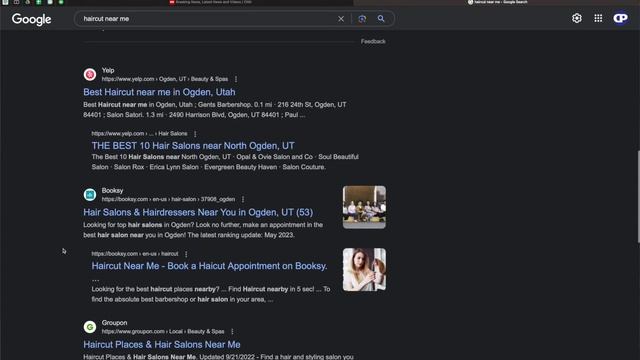Open more options for Booksy hair-salon result
The width and height of the screenshot is (640, 360).
[243, 200]
